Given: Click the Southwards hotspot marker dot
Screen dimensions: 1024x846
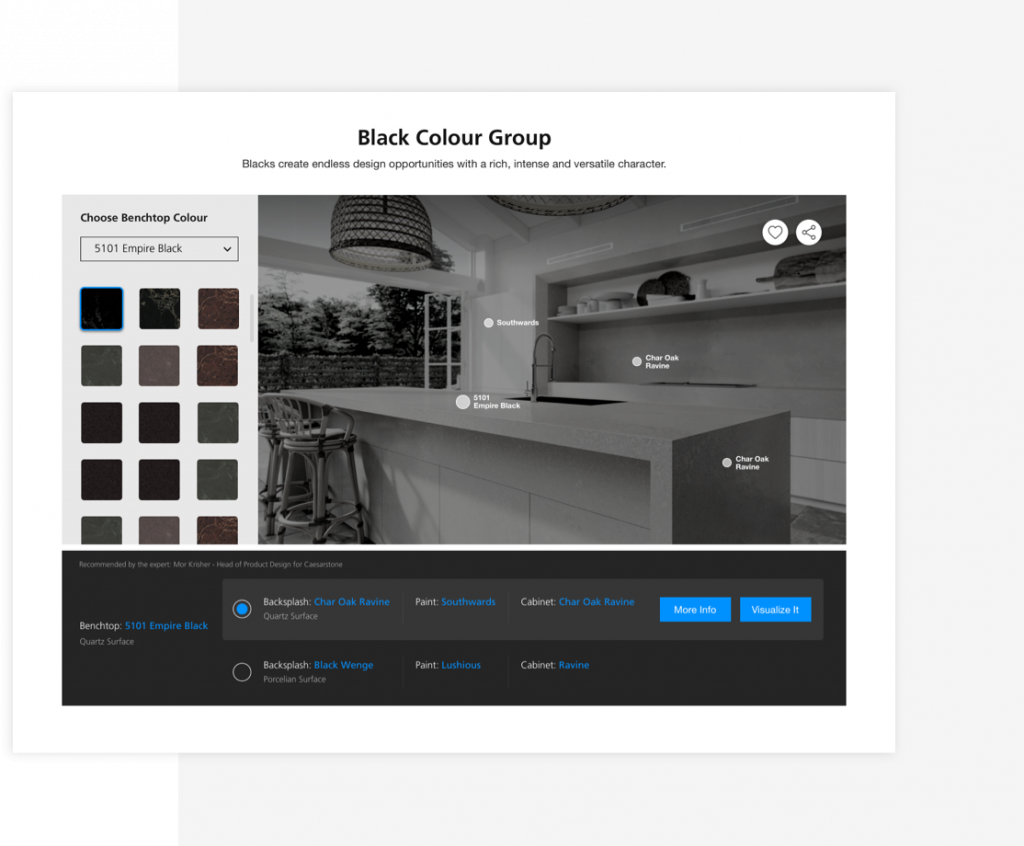Looking at the screenshot, I should (x=489, y=323).
